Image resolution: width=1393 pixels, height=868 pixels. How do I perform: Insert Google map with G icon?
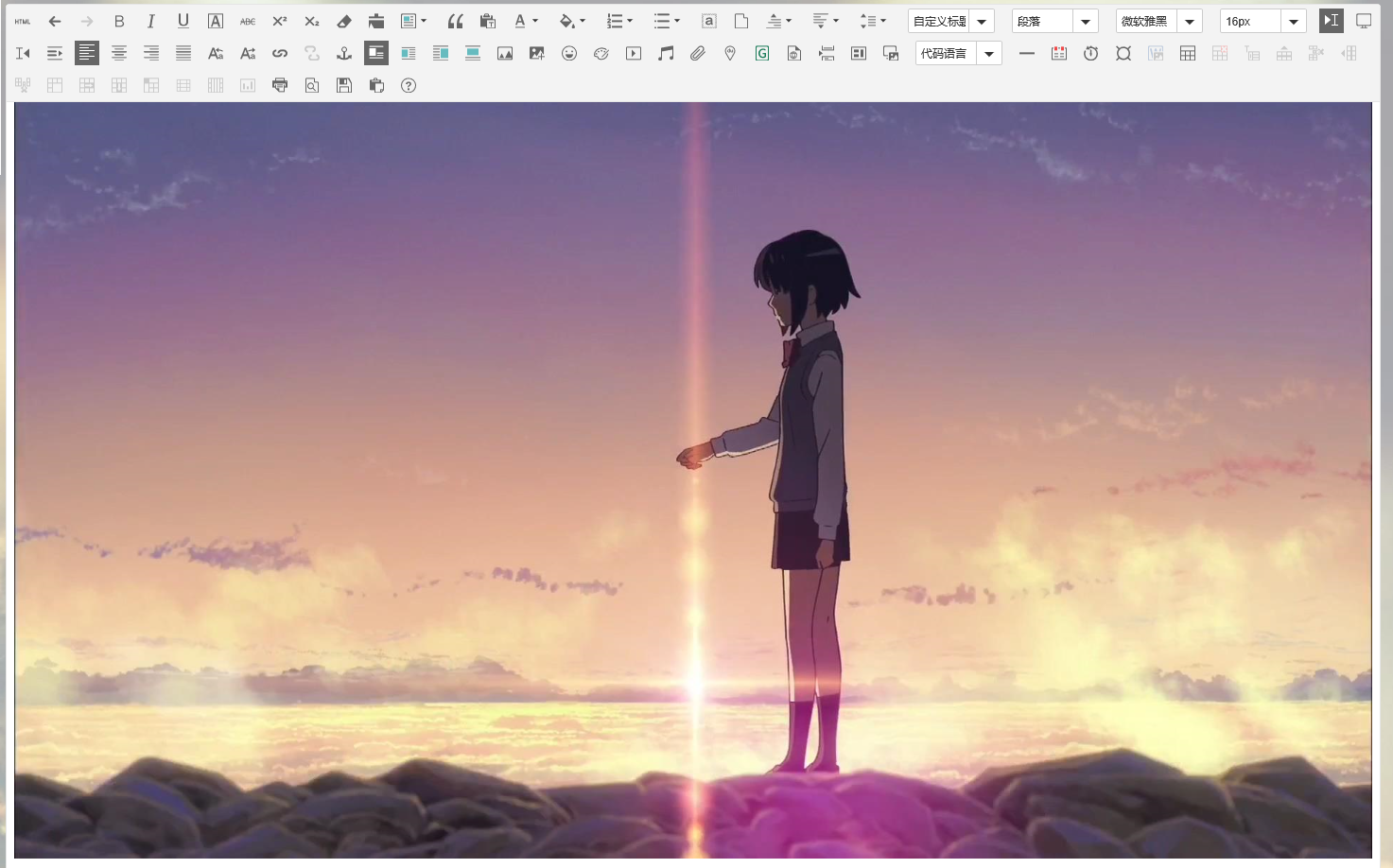tap(762, 53)
